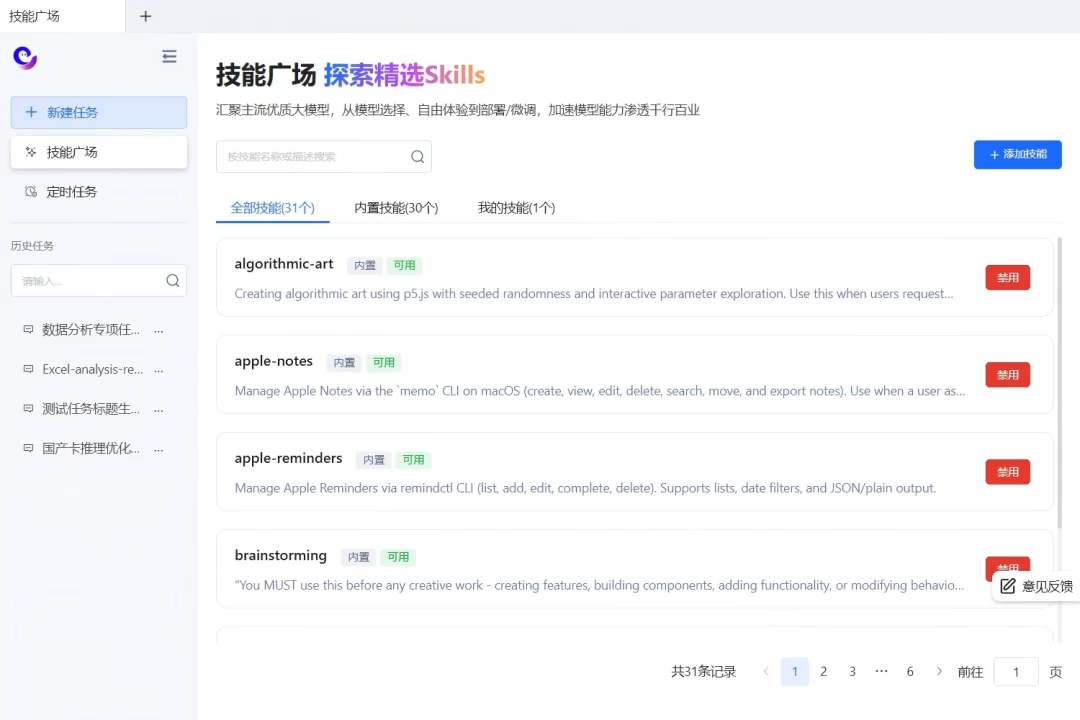The height and width of the screenshot is (720, 1080).
Task: Go to page 3 of the skill list
Action: pyautogui.click(x=852, y=671)
